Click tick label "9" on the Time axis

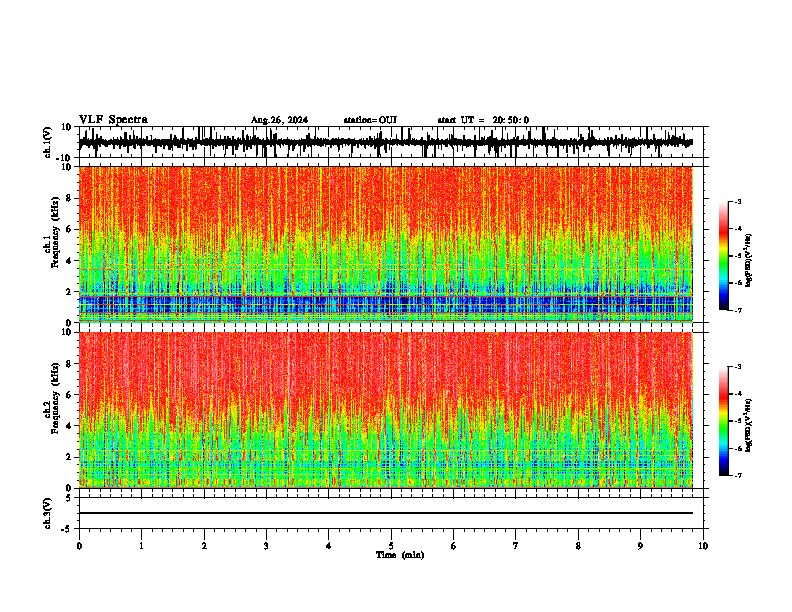pos(640,546)
